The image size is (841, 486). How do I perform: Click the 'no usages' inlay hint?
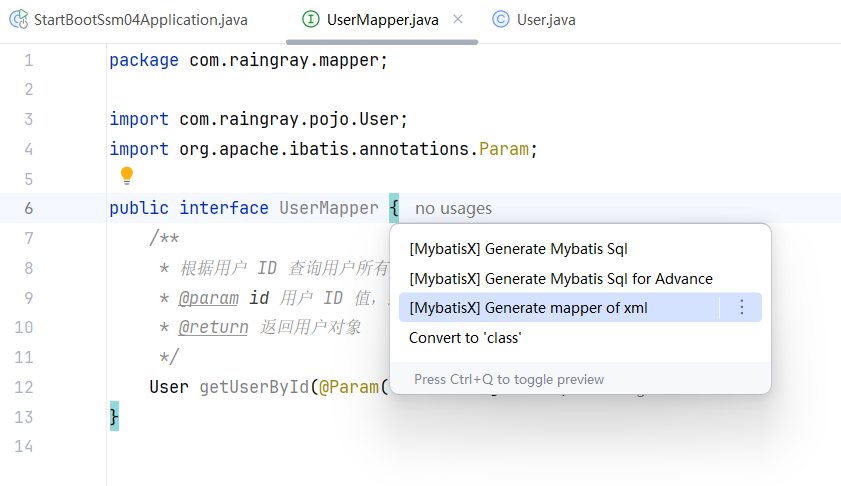(x=453, y=208)
